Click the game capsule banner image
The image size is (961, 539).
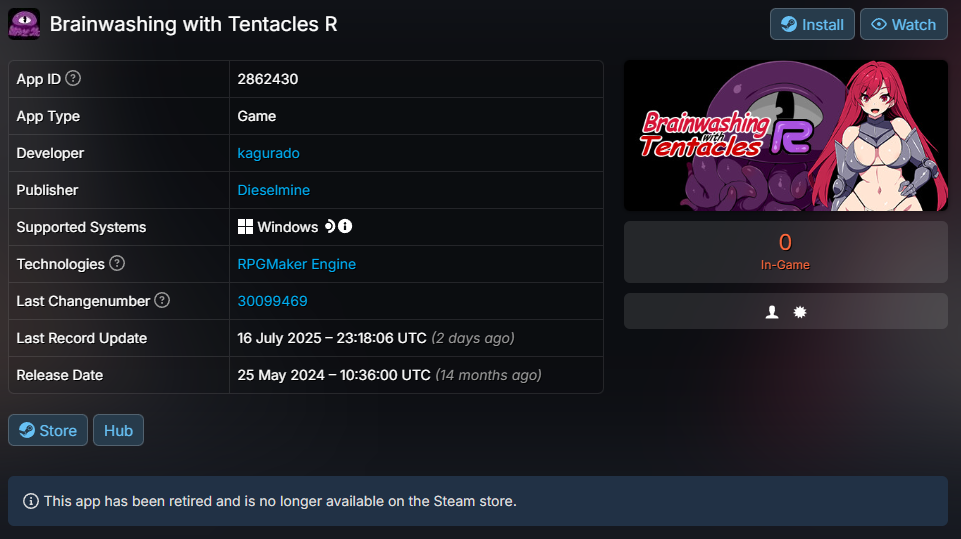[786, 136]
